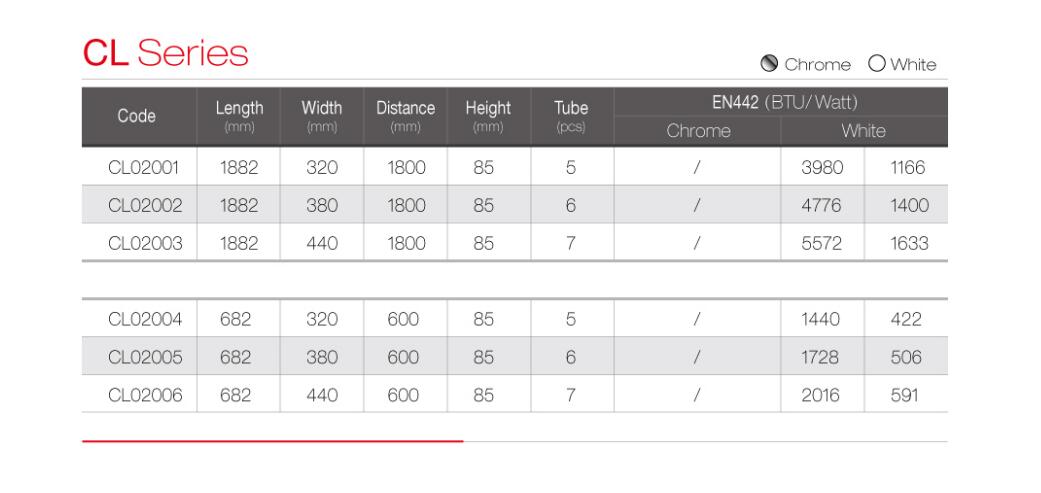Select the CL Series title

165,53
